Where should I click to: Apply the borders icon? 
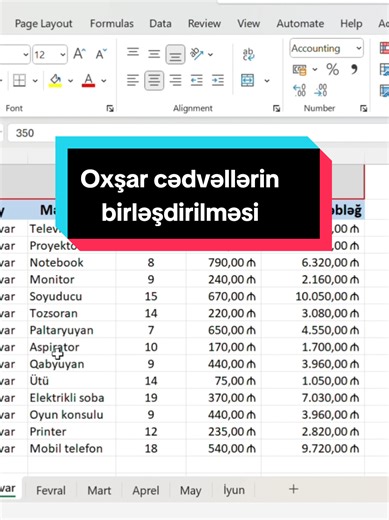click(19, 80)
